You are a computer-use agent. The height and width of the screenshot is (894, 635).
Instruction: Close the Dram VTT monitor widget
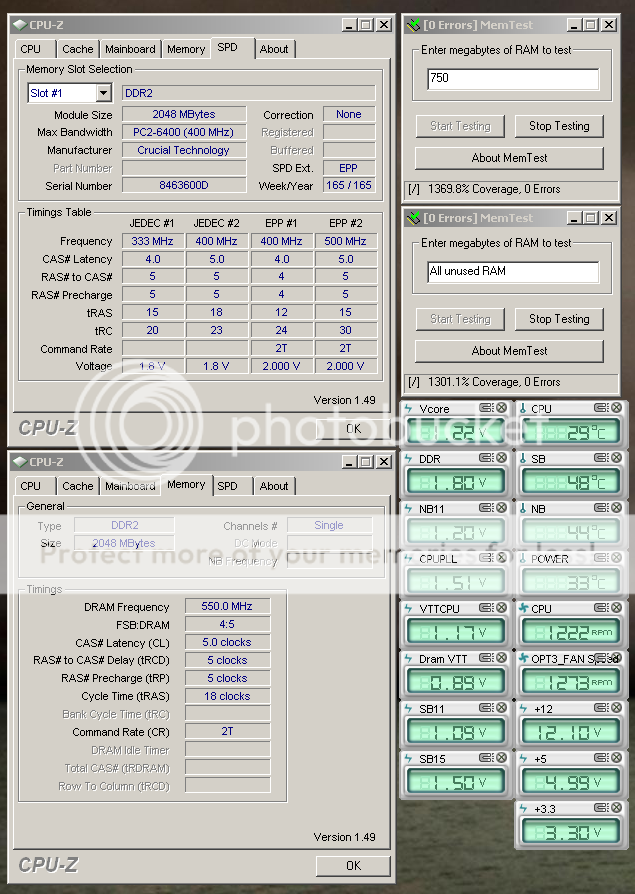[501, 658]
